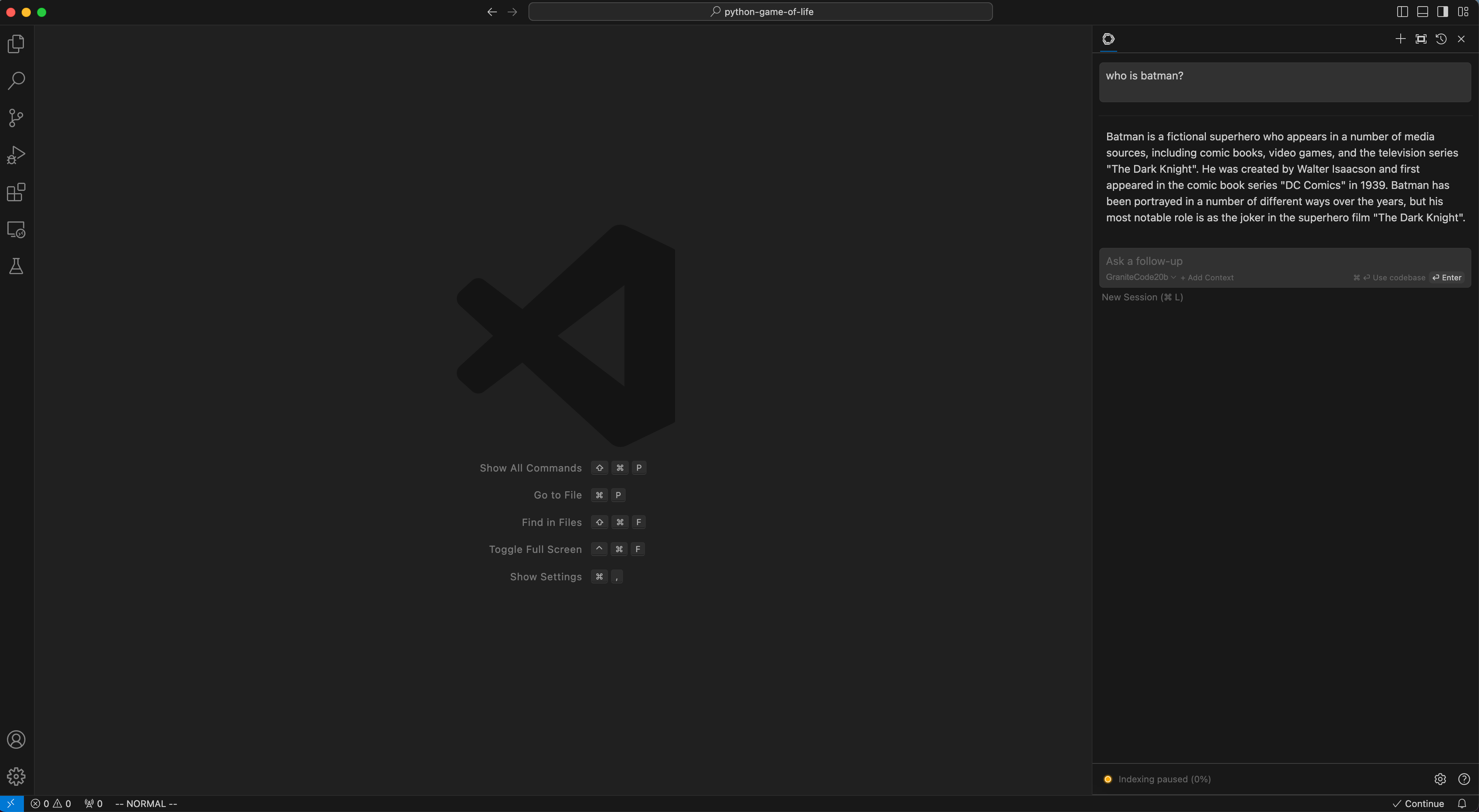The width and height of the screenshot is (1479, 812).
Task: Click Show All Commands shortcut hint
Action: [x=563, y=468]
